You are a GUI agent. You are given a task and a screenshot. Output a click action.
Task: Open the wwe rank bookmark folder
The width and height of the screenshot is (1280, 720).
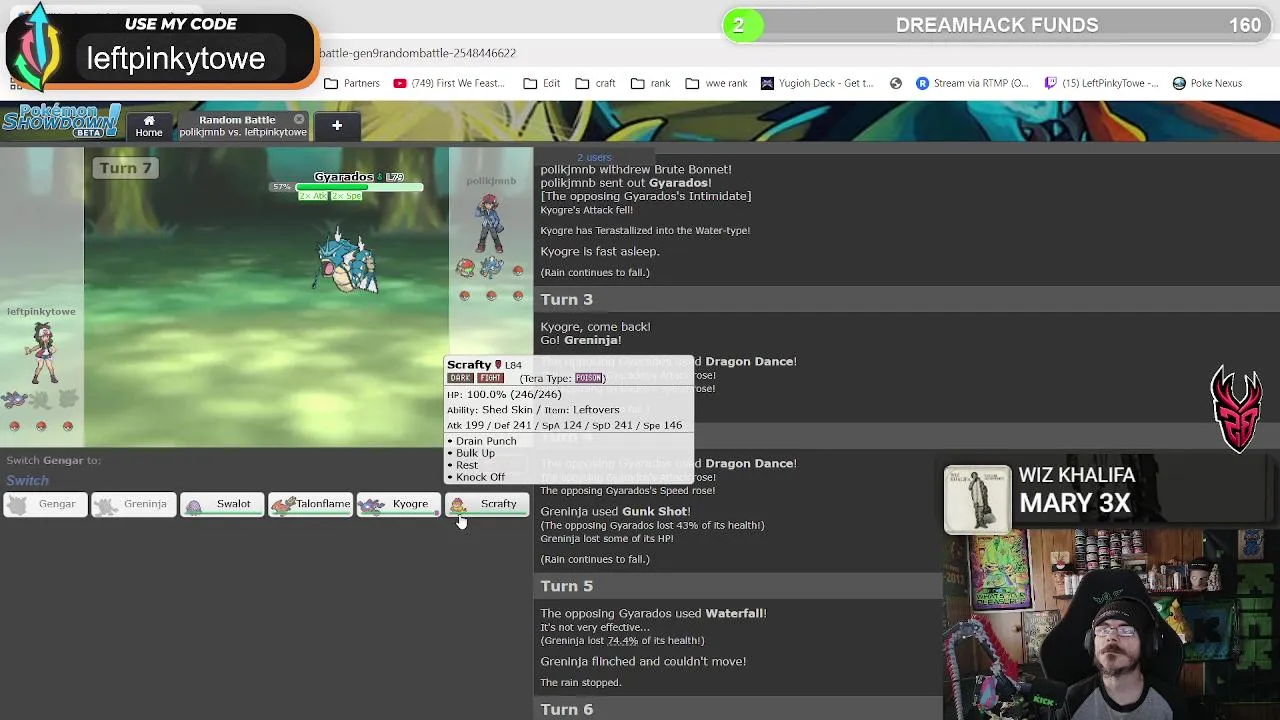[x=716, y=83]
